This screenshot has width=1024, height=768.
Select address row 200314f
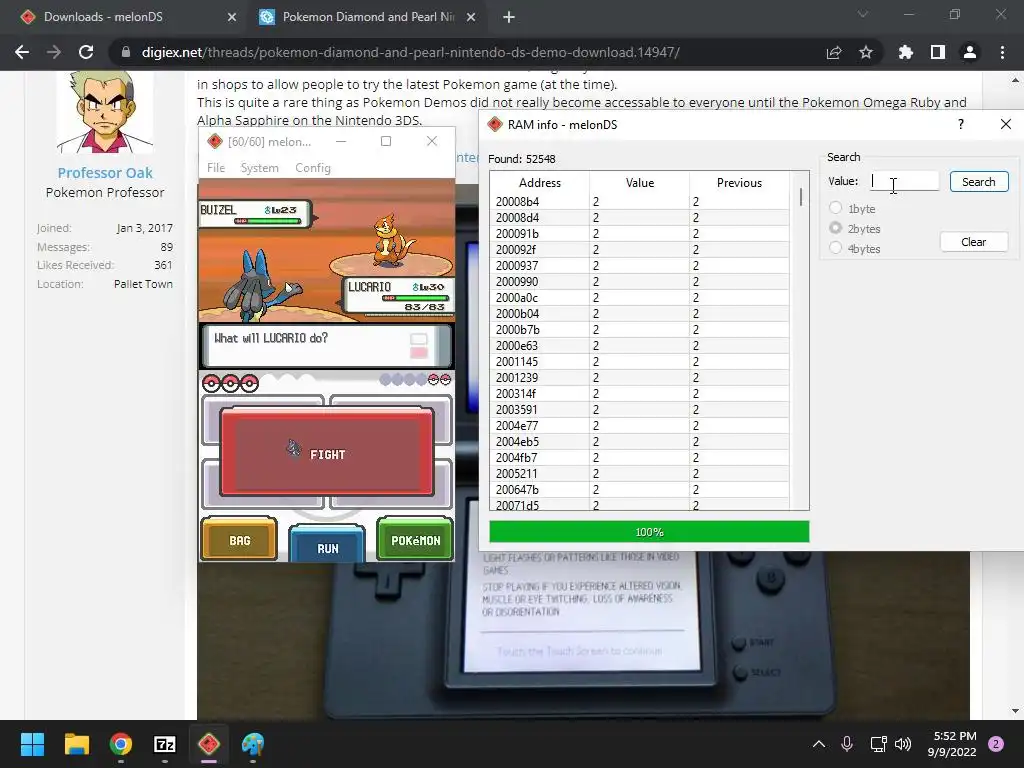click(640, 394)
